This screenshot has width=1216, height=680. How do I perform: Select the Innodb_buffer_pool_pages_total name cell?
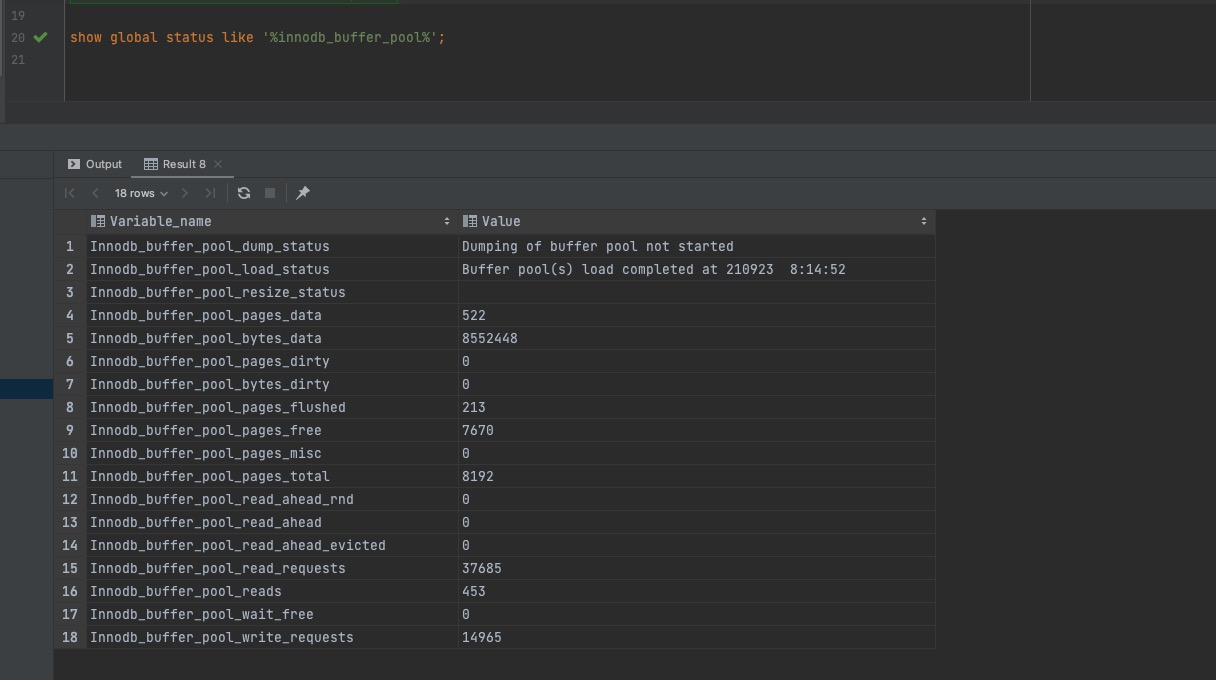(210, 476)
